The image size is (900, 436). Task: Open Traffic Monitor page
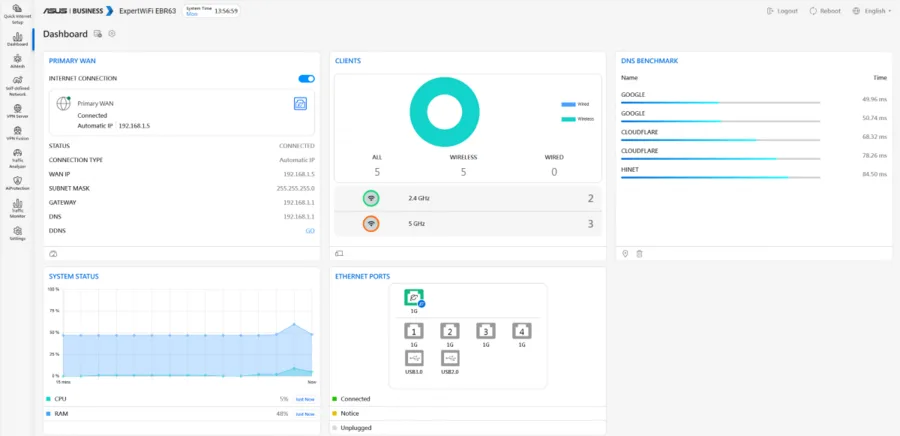pyautogui.click(x=17, y=208)
